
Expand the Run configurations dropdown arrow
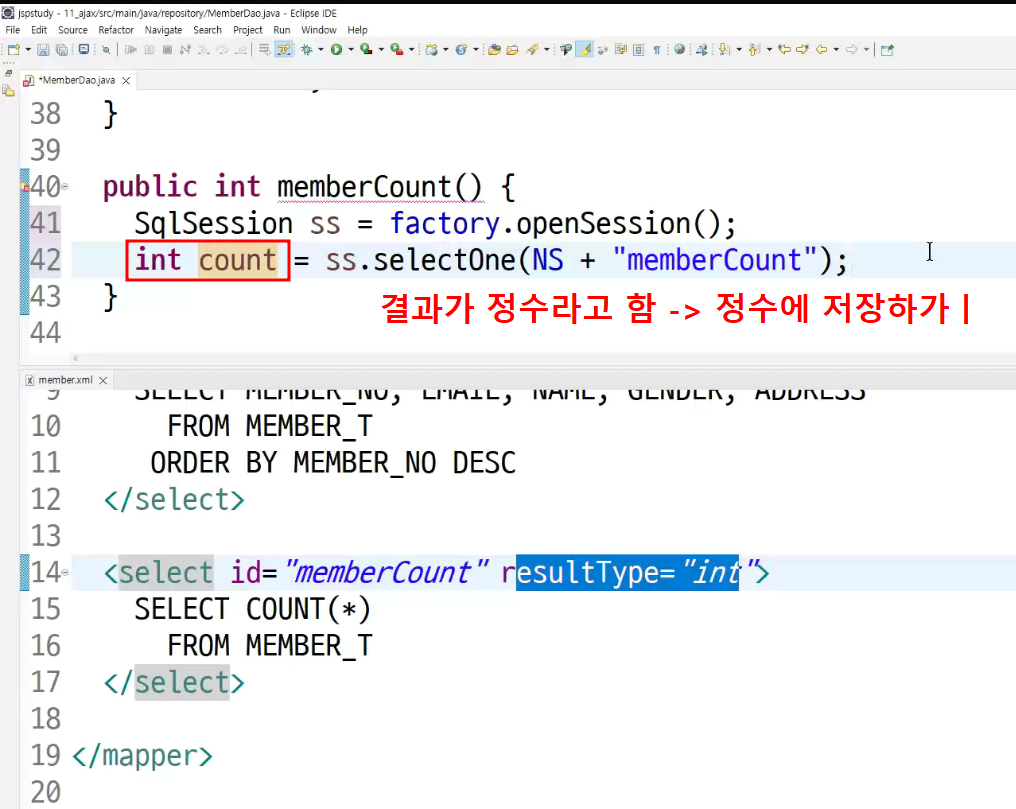coord(351,49)
